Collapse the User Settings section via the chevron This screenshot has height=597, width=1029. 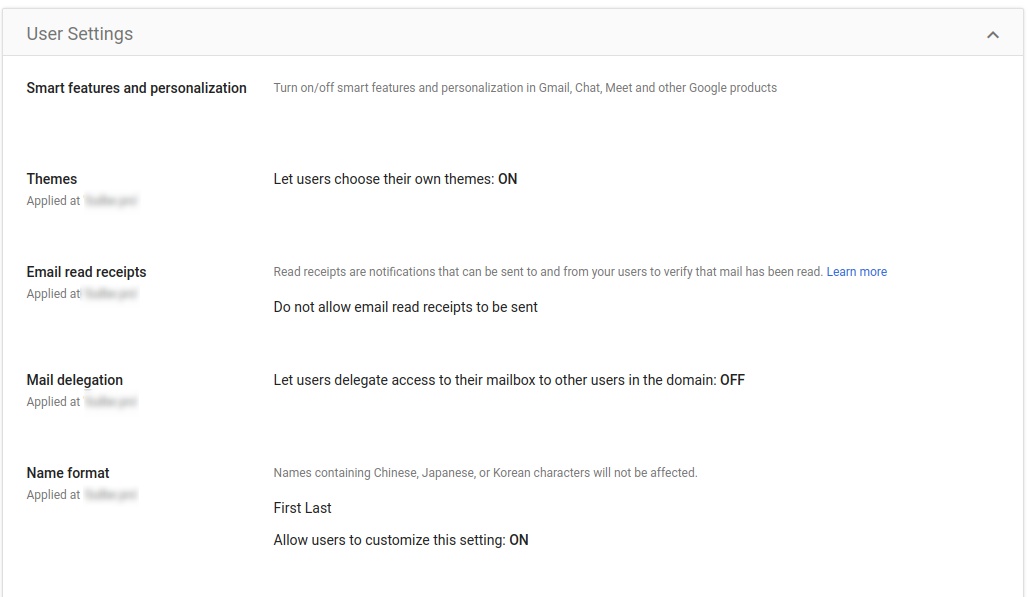coord(993,33)
